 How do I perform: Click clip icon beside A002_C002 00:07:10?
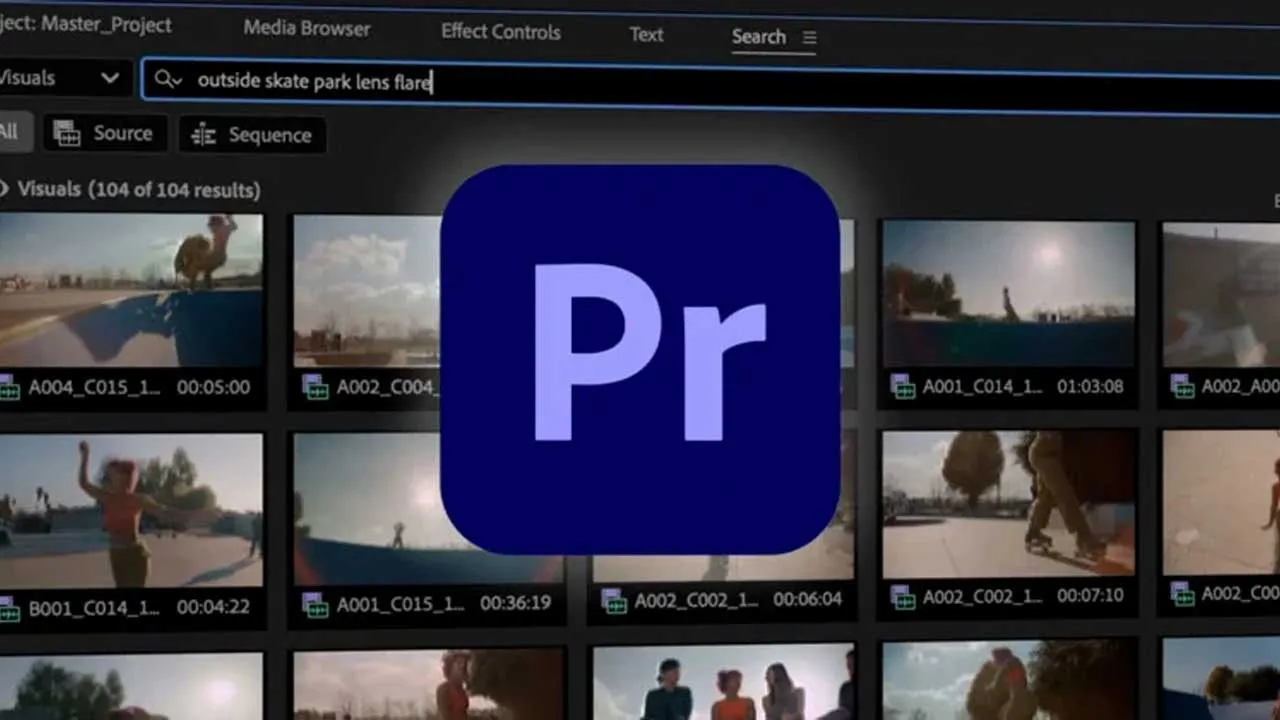903,597
